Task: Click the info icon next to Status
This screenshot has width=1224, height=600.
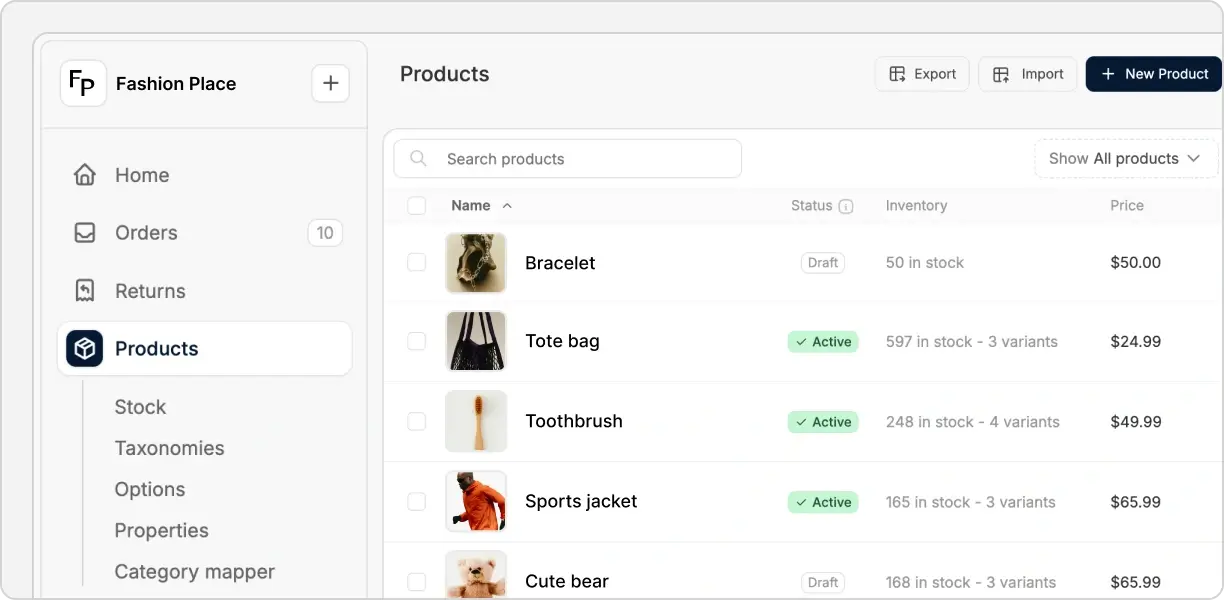Action: pyautogui.click(x=846, y=205)
